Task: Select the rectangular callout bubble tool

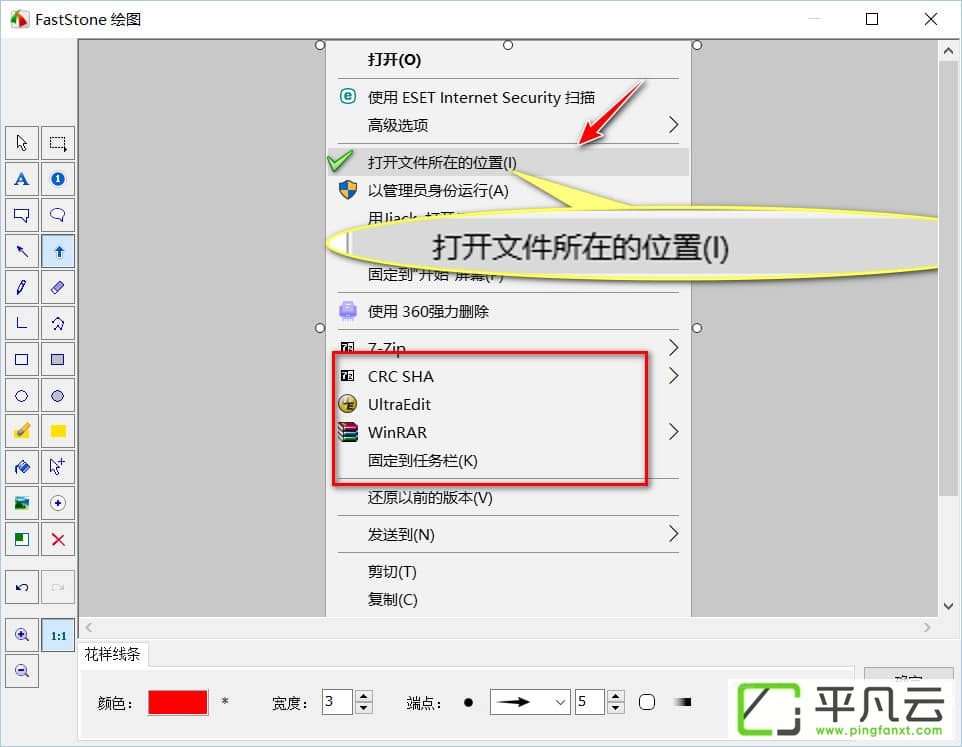Action: point(21,215)
